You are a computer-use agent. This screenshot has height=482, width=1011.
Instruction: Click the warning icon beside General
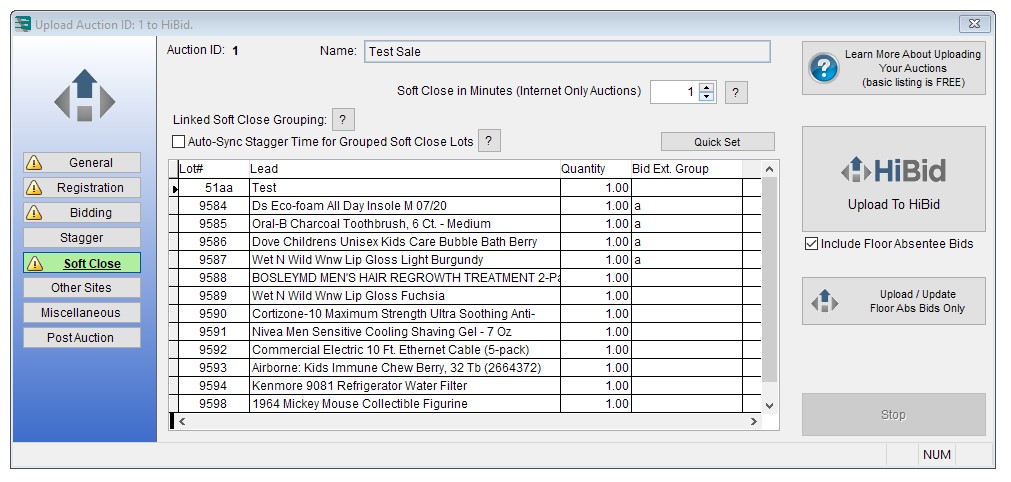tap(34, 163)
